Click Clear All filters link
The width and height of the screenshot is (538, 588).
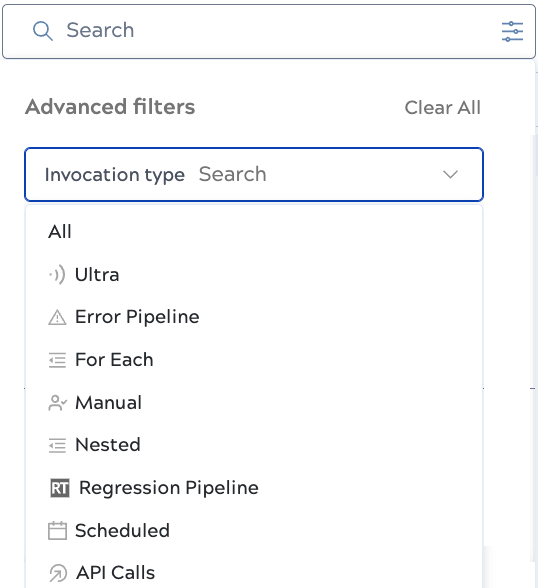tap(442, 108)
